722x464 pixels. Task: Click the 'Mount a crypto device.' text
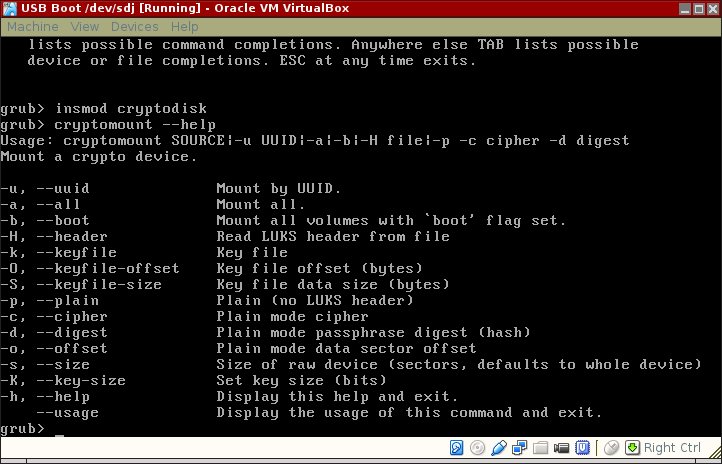coord(99,157)
